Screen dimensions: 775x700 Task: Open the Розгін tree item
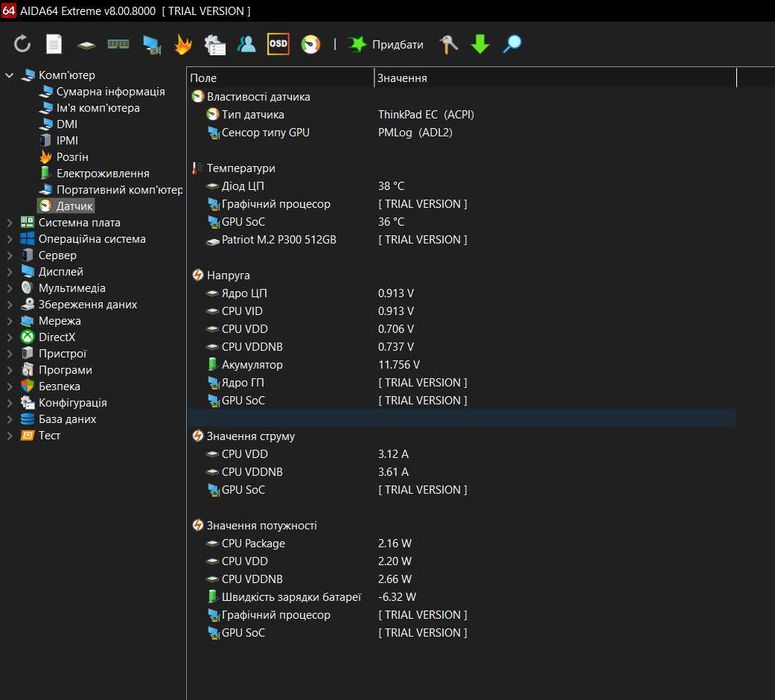pos(72,157)
